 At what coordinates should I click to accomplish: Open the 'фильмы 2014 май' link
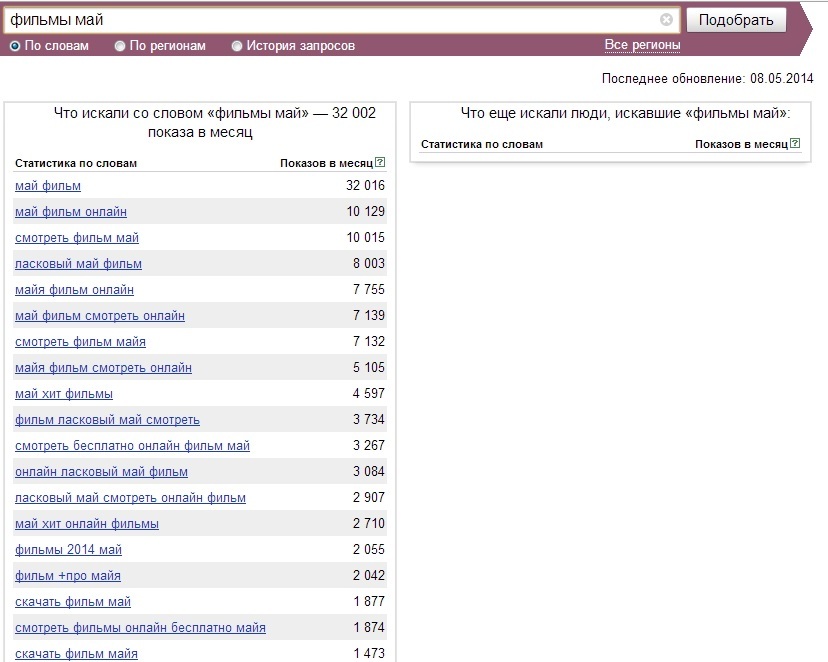pos(69,550)
